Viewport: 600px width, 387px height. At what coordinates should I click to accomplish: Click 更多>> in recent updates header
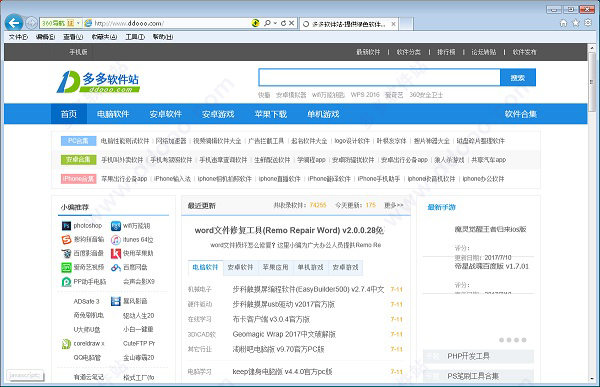(394, 205)
